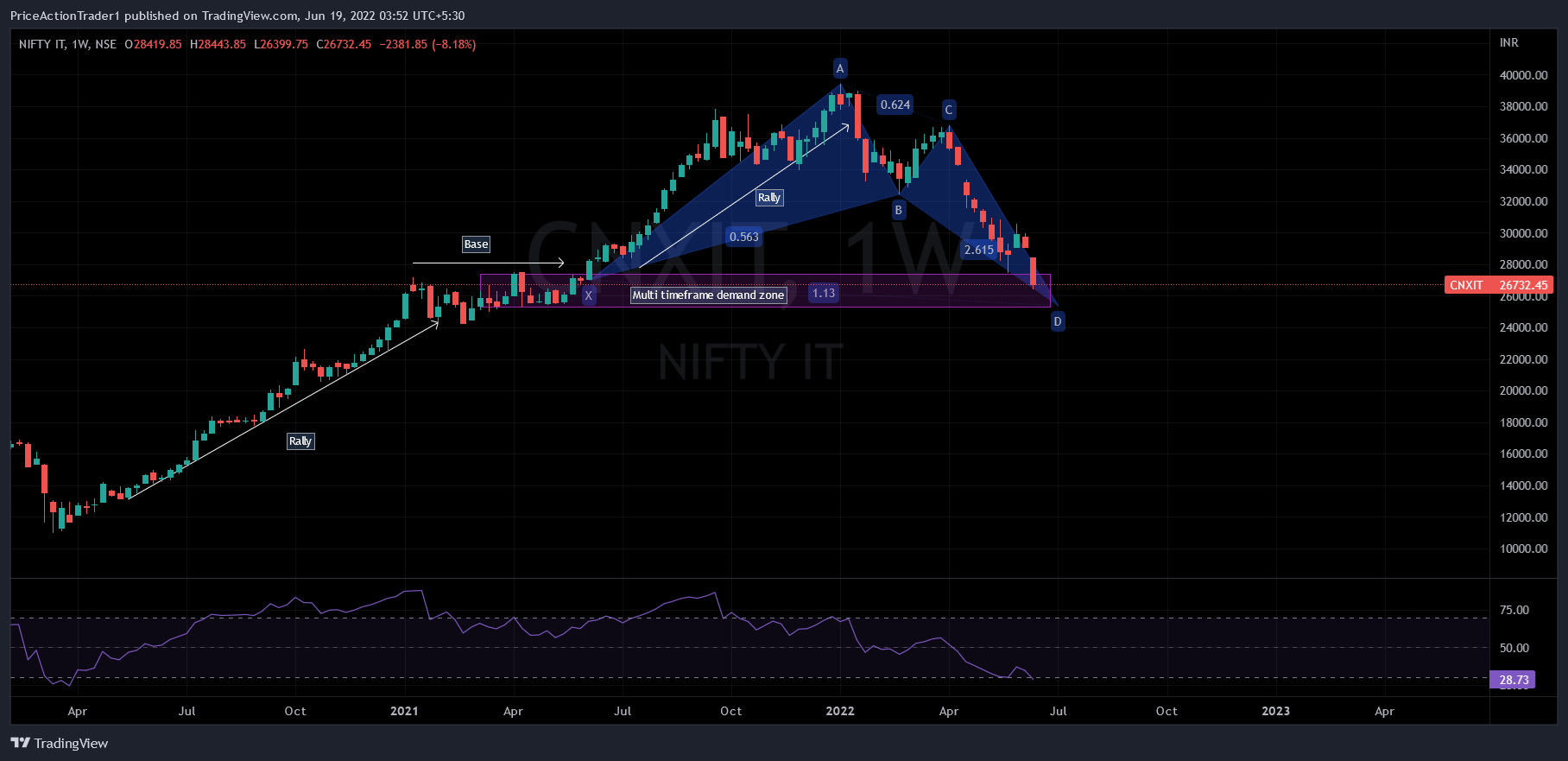
Task: Click the published-by PriceActionTrader1 header text
Action: coord(237,16)
